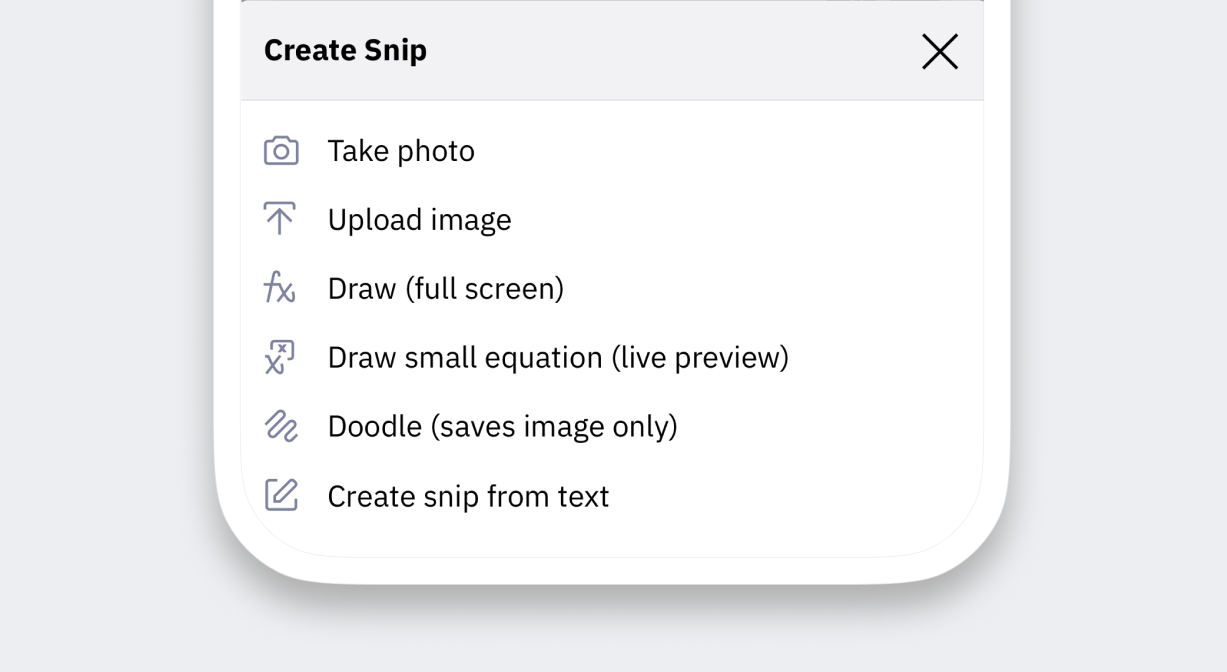Open Draw (full screen) mode

(446, 288)
